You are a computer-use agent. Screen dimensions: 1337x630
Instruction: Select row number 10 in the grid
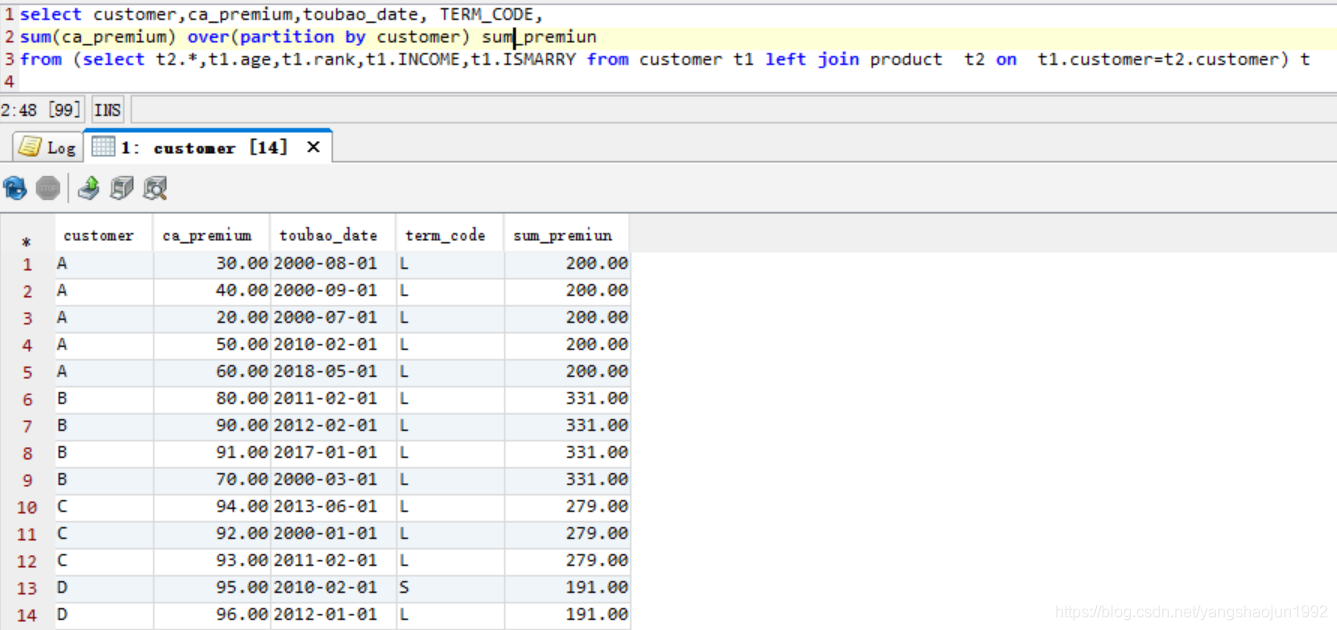27,507
